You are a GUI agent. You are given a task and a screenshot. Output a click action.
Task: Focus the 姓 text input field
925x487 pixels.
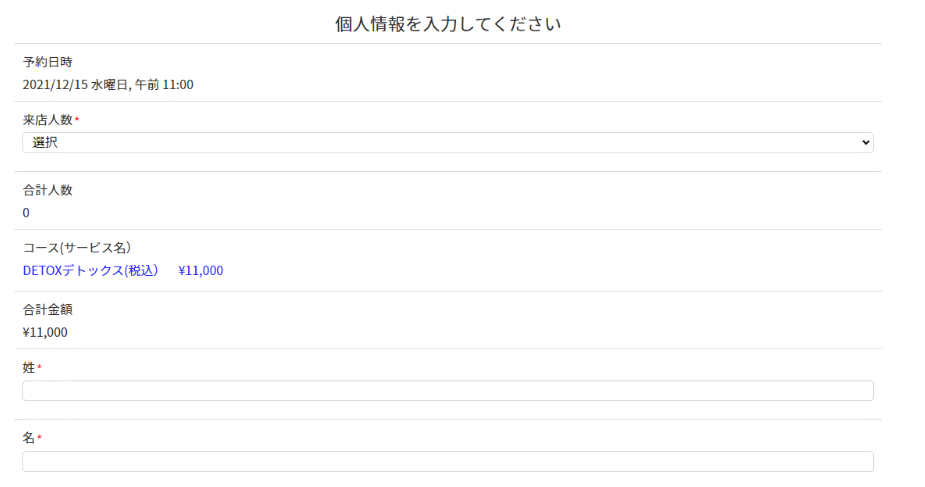tap(447, 390)
